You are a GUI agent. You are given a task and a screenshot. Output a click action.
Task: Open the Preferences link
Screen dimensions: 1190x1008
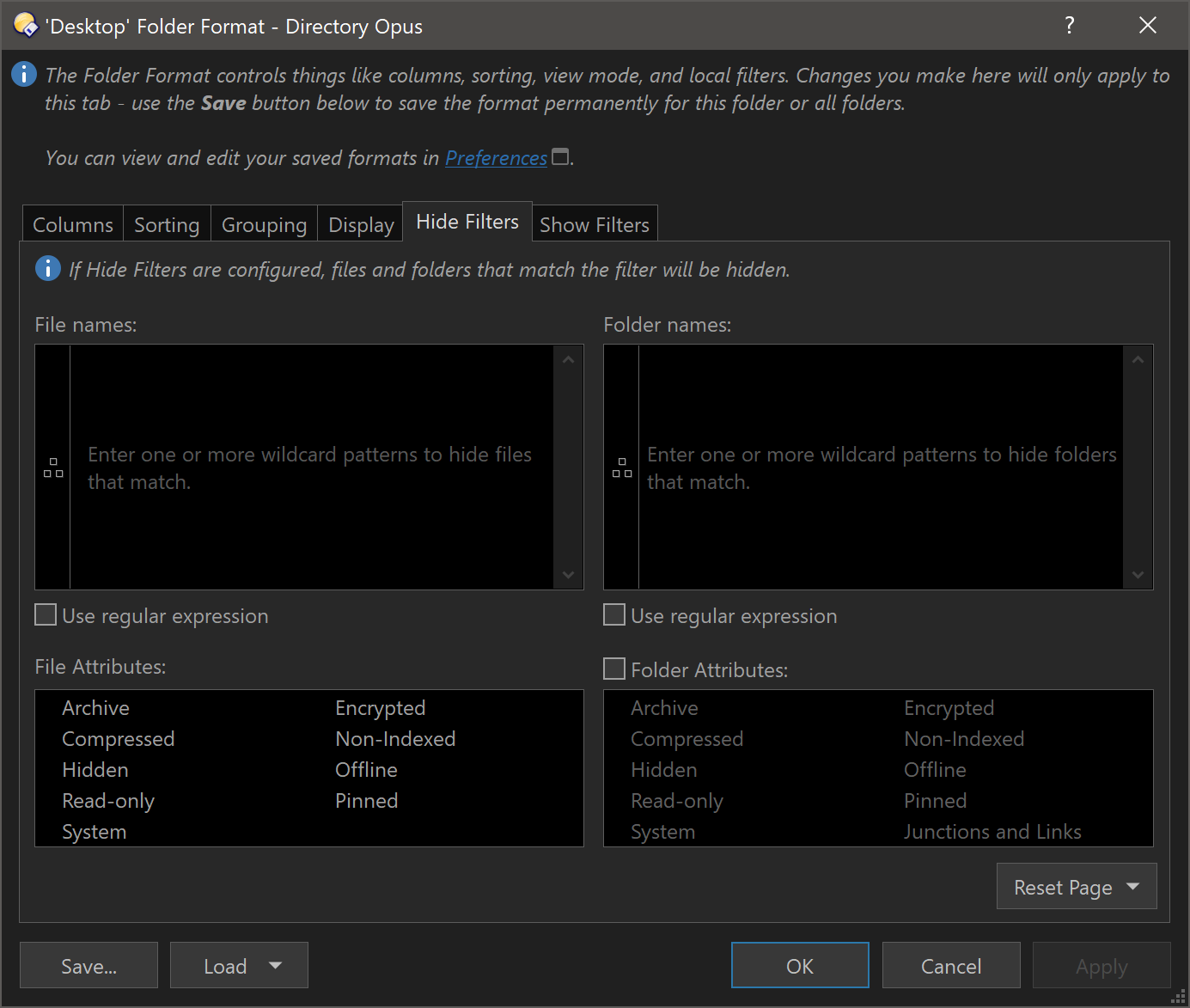[x=496, y=158]
